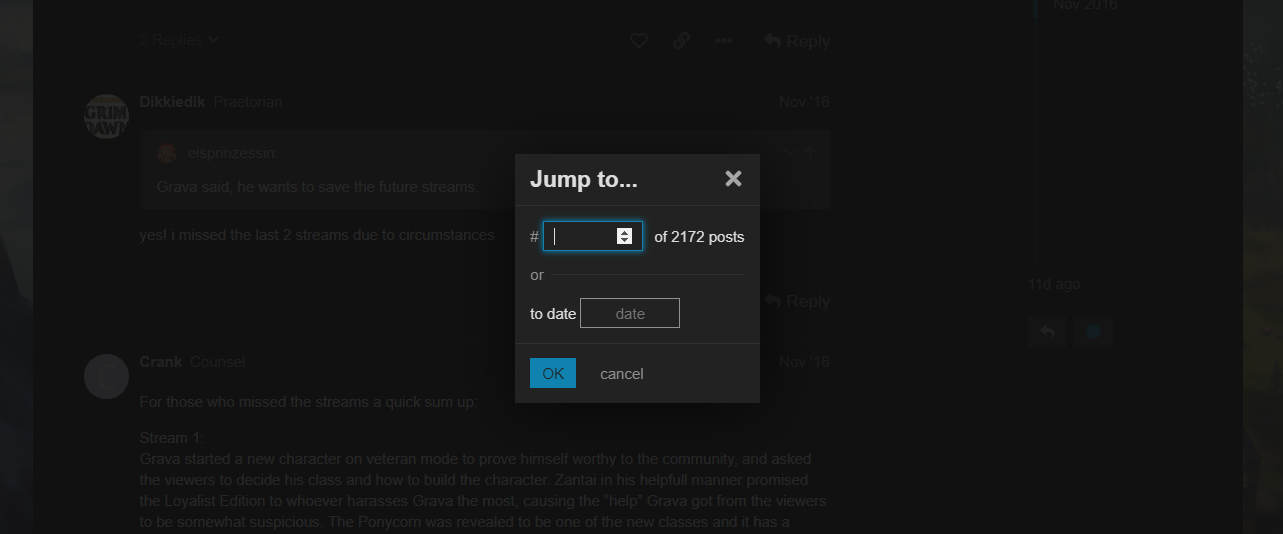1283x534 pixels.
Task: Open Dikkiedik's avatar profile
Action: click(x=106, y=117)
